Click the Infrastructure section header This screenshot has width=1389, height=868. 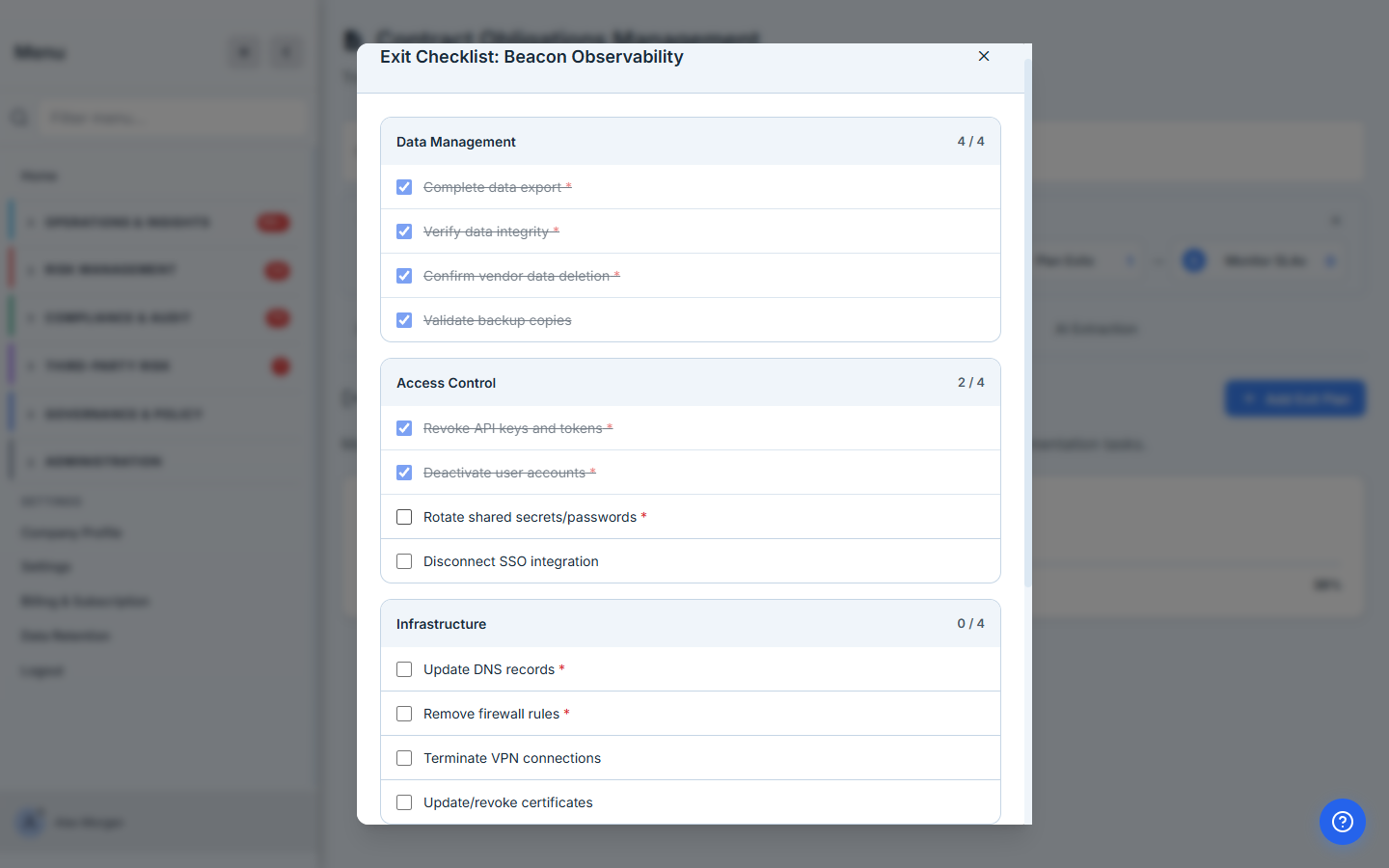[691, 624]
